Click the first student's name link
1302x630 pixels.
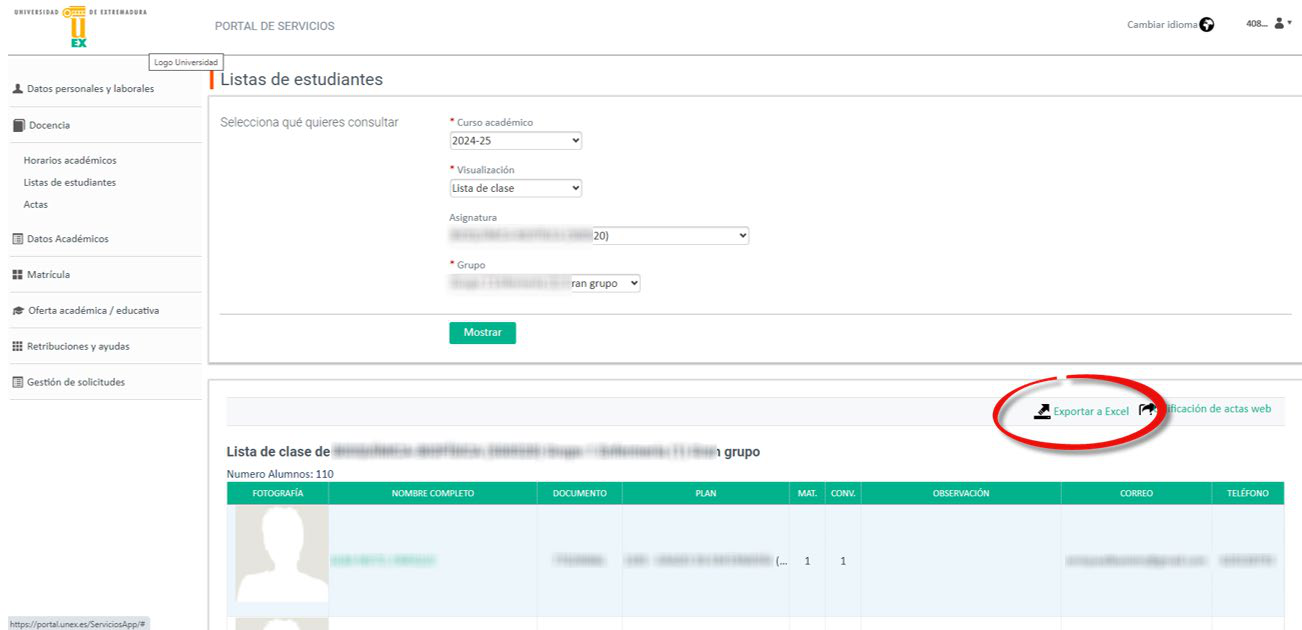[384, 561]
